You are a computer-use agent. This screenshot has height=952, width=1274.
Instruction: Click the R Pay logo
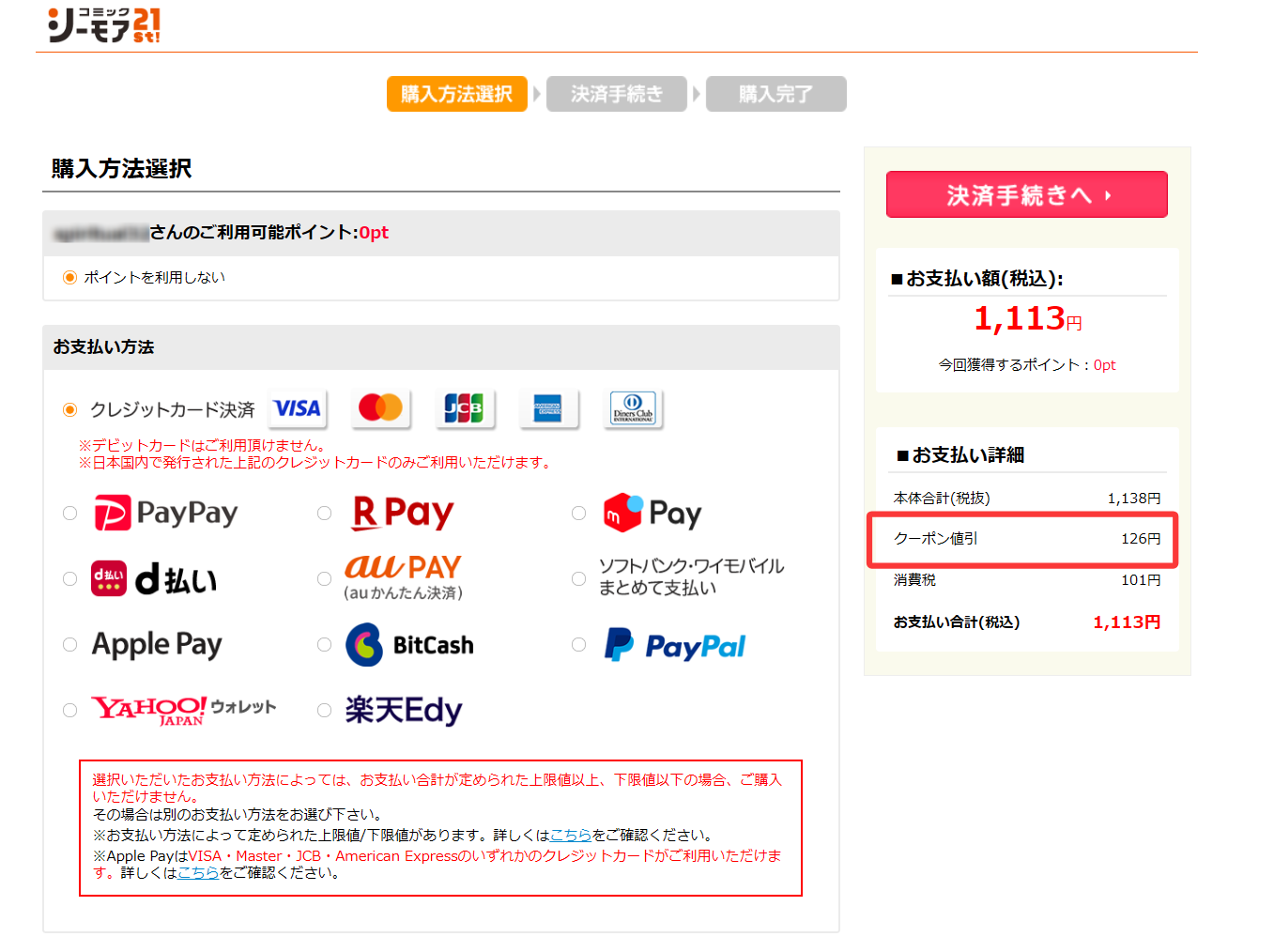tap(403, 513)
